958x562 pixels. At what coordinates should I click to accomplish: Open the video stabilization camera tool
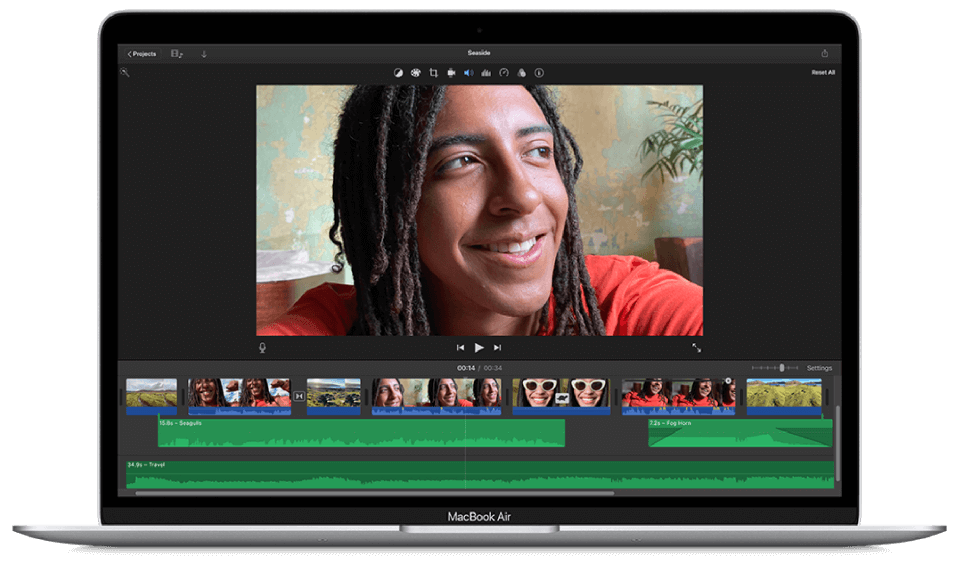pyautogui.click(x=451, y=73)
